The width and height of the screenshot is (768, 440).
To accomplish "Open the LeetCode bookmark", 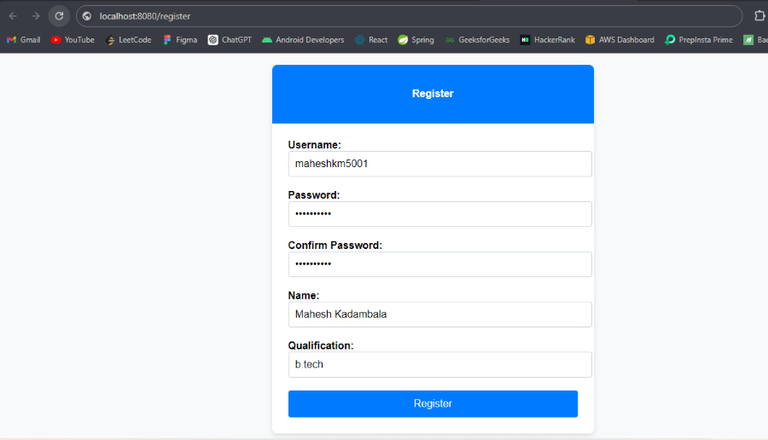I will click(129, 40).
